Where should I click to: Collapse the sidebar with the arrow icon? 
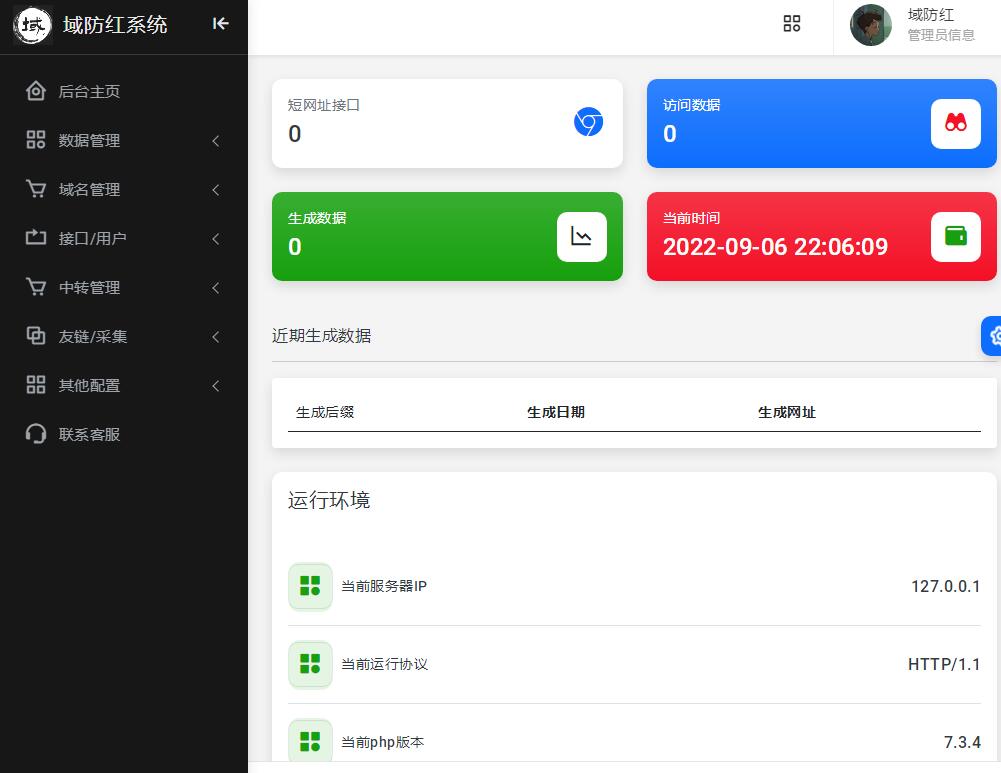pyautogui.click(x=221, y=24)
